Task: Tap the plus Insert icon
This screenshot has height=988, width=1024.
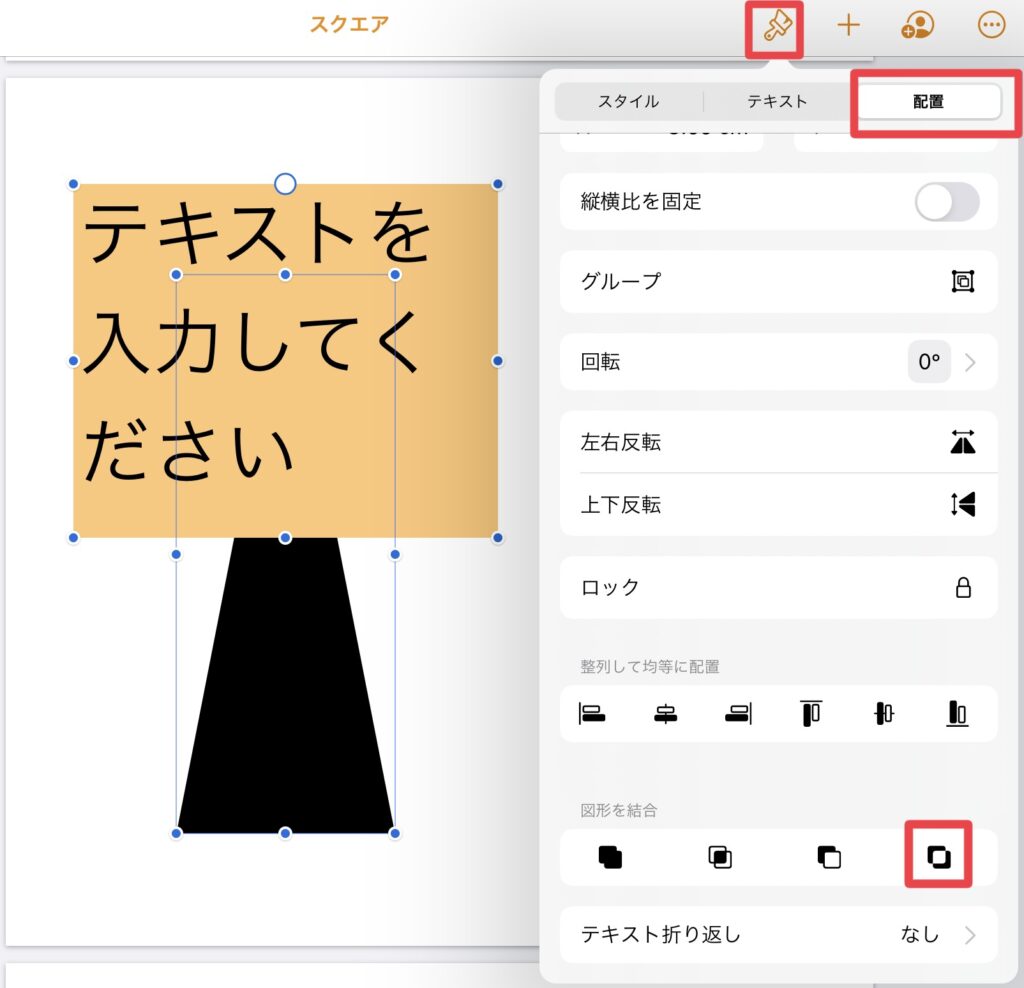Action: 848,25
